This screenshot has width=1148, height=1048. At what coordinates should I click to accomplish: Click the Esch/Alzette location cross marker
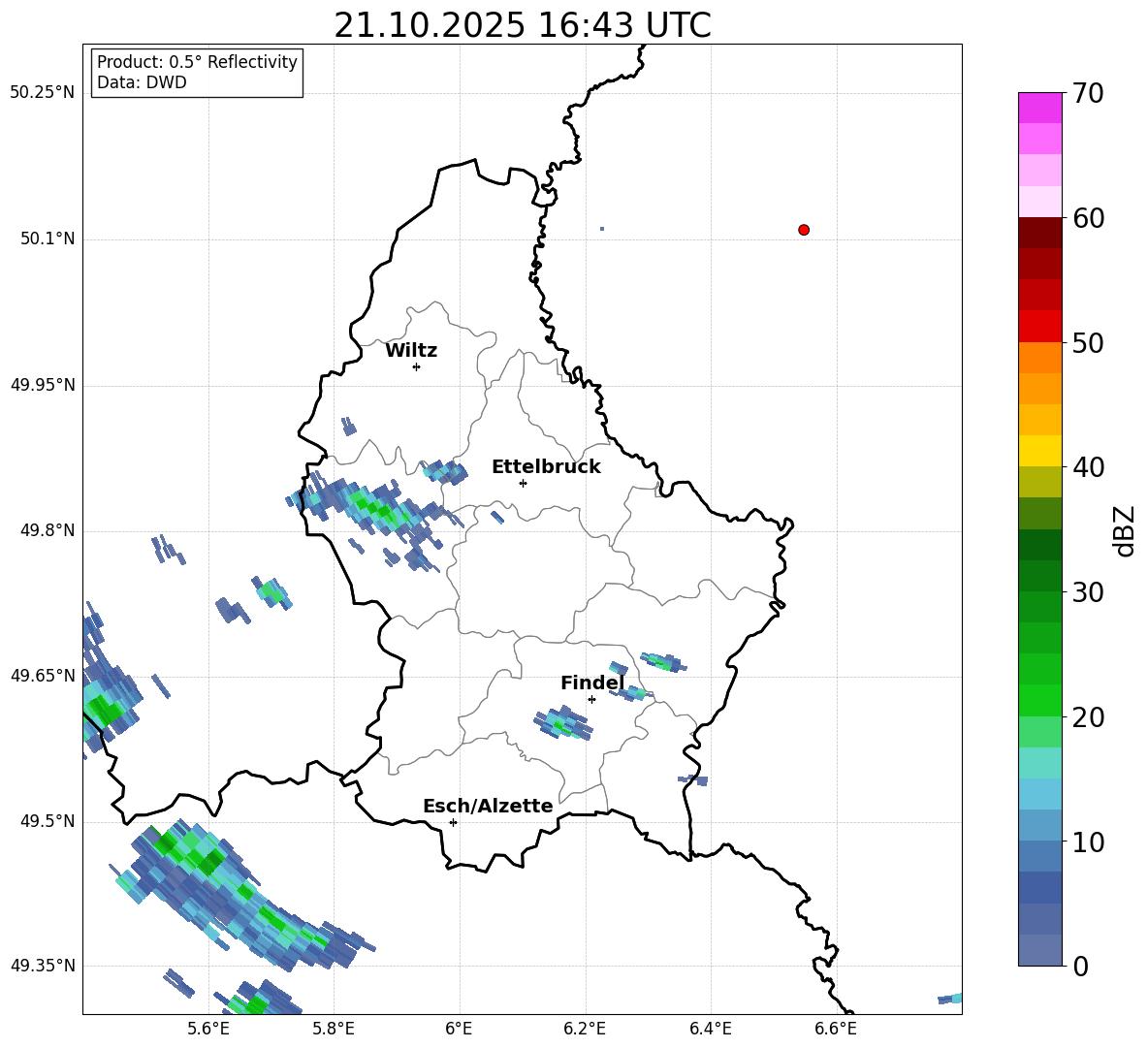453,822
